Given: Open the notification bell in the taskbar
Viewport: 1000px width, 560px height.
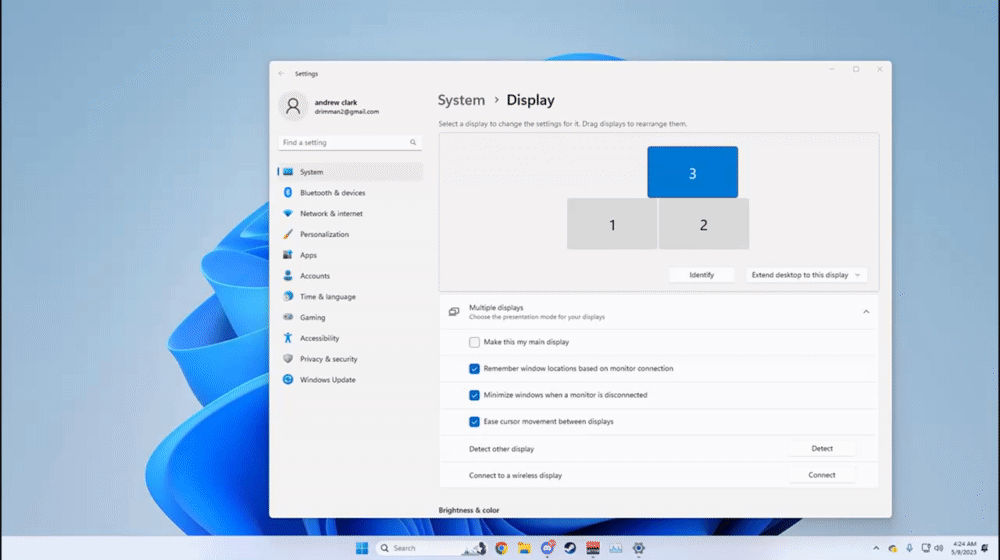Looking at the screenshot, I should click(985, 548).
